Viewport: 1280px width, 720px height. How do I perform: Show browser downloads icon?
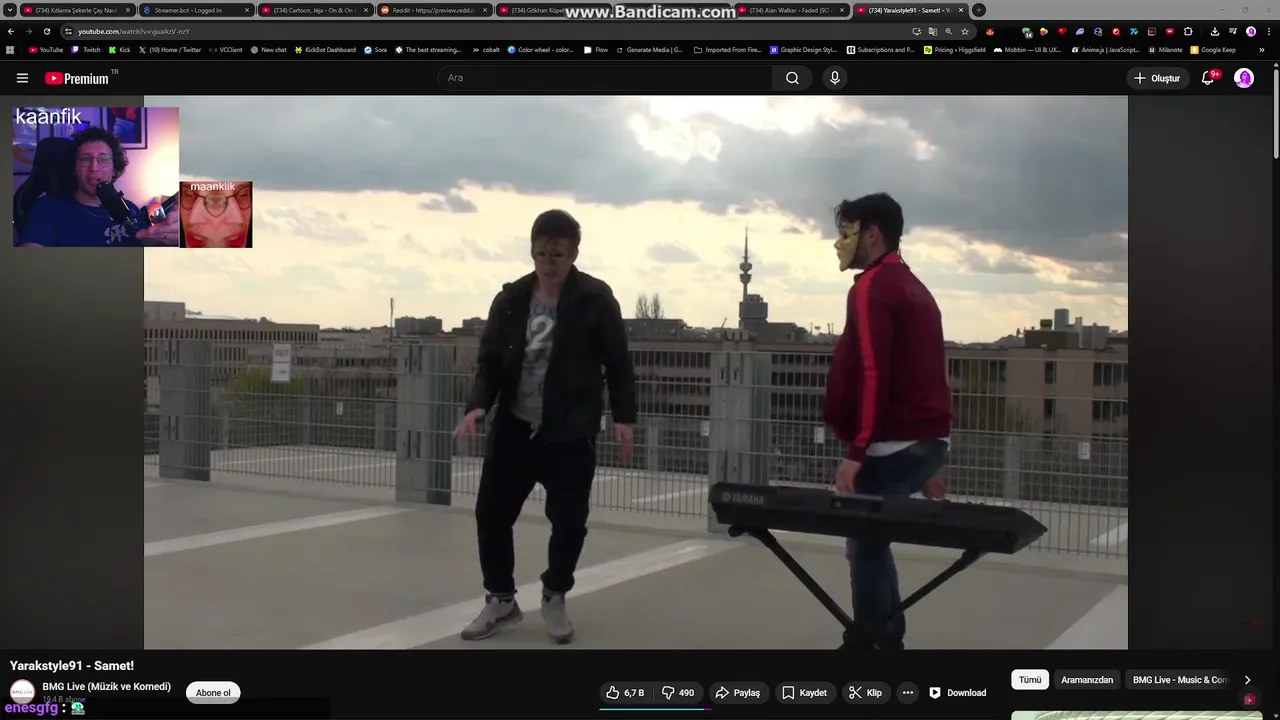coord(1214,31)
